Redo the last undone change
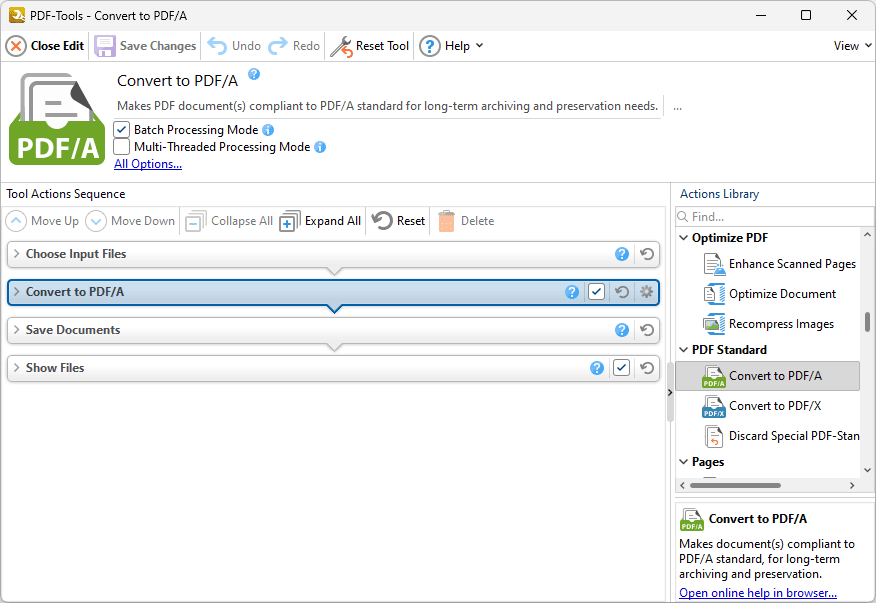The height and width of the screenshot is (603, 876). (294, 46)
